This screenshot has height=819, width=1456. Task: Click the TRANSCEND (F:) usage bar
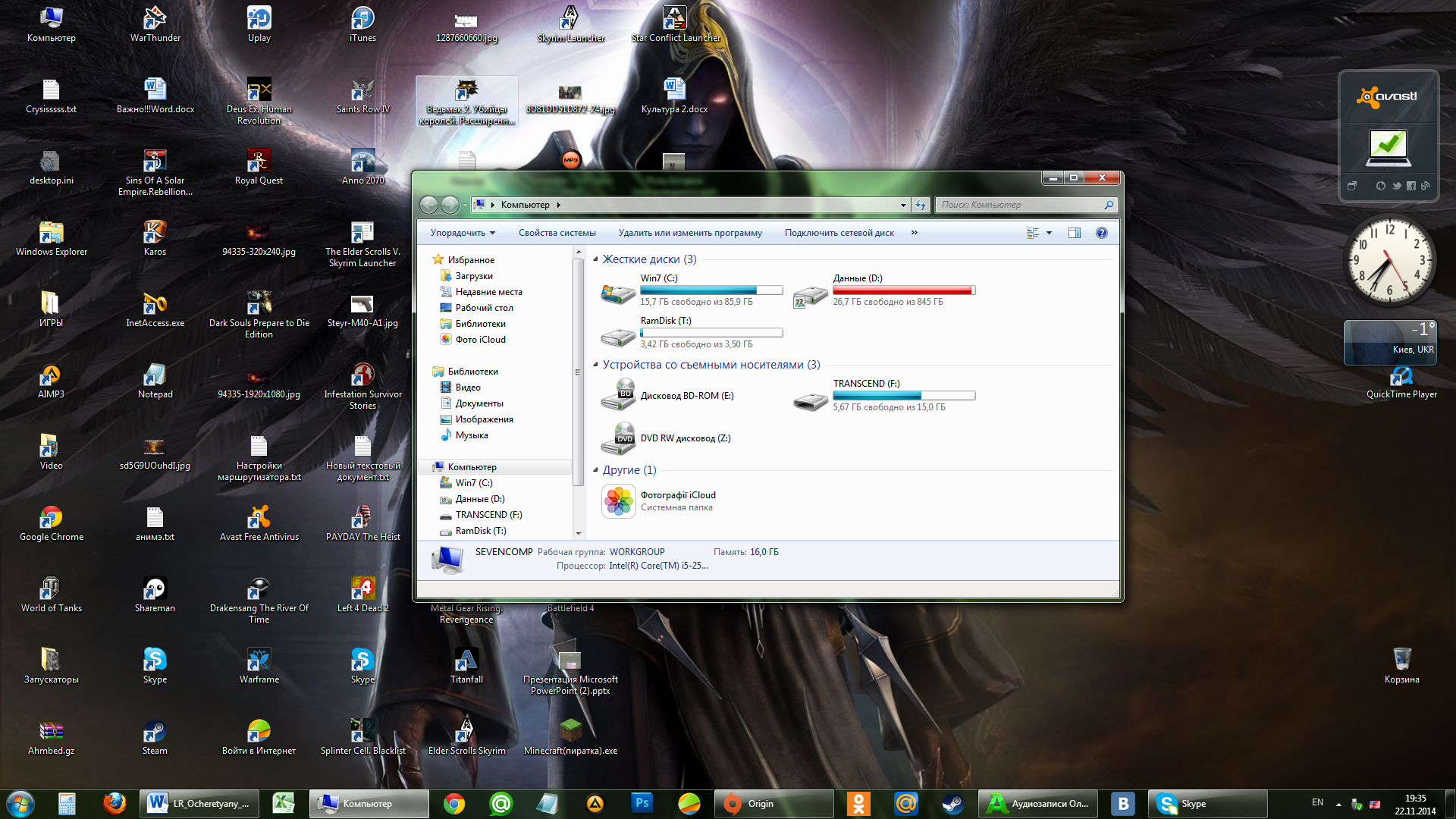click(x=904, y=395)
